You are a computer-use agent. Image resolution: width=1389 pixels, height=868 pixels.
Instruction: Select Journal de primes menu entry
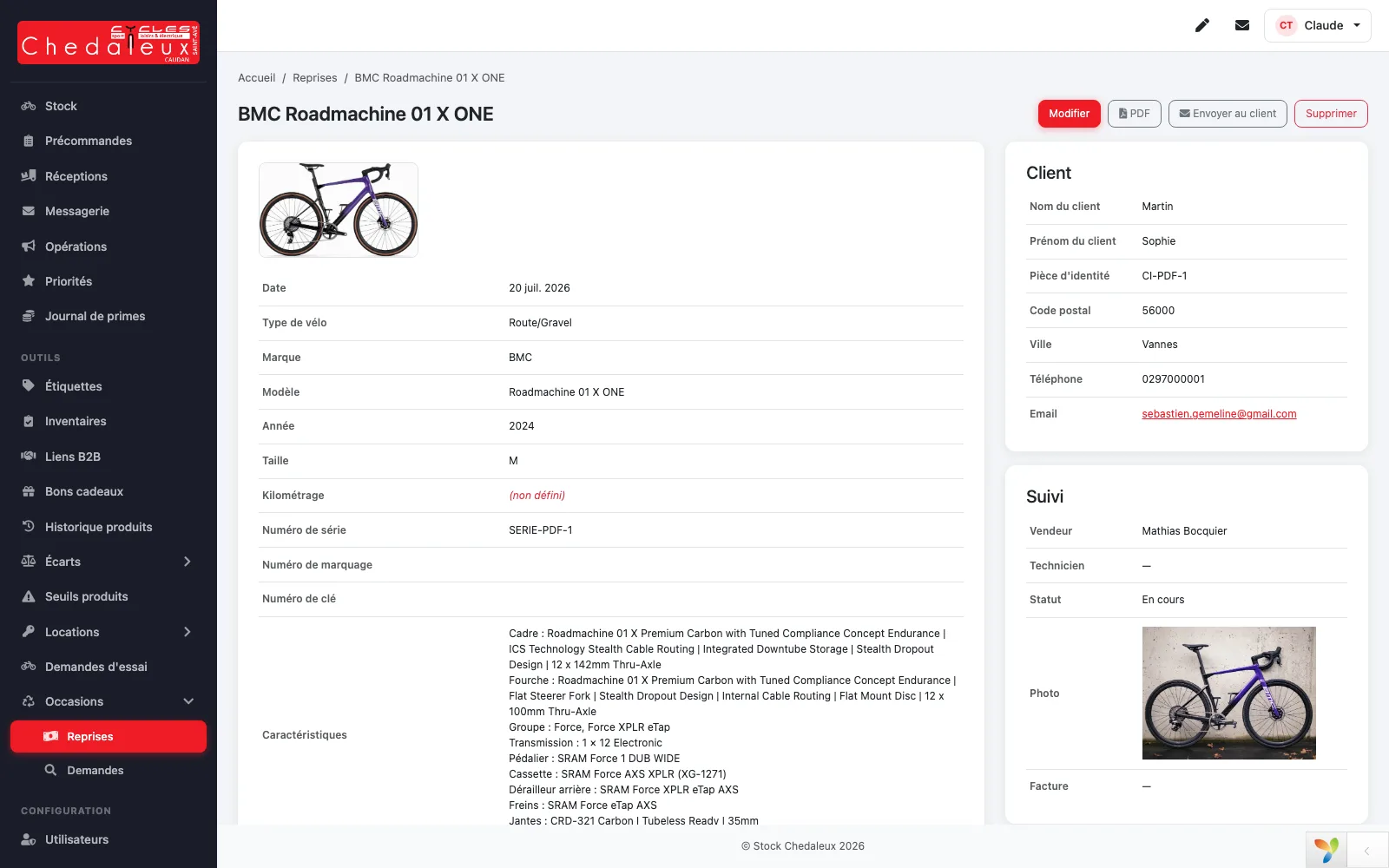point(109,316)
